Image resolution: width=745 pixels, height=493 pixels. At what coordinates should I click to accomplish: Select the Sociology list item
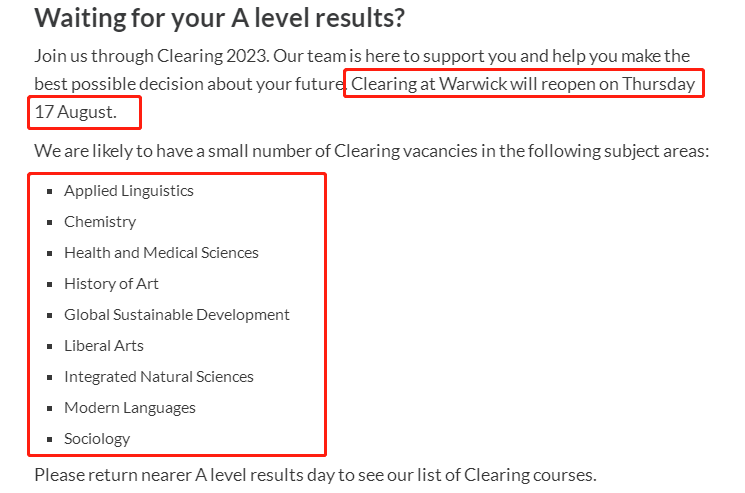coord(97,439)
